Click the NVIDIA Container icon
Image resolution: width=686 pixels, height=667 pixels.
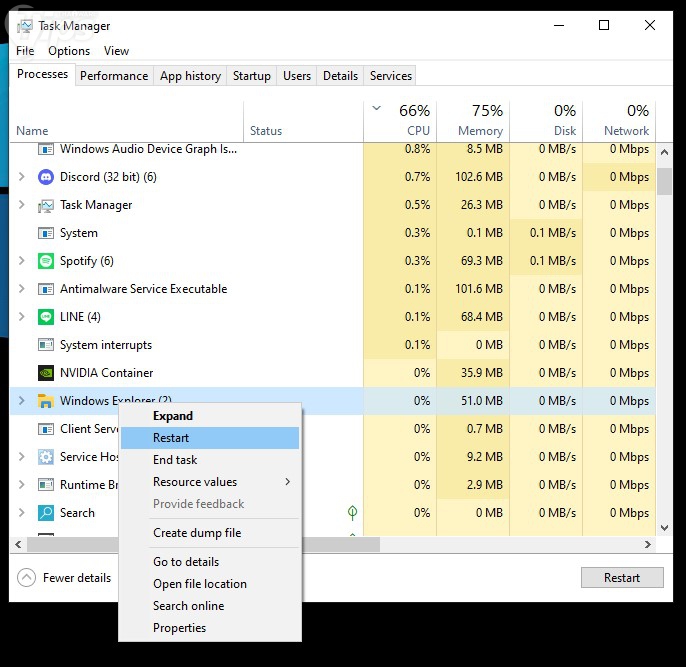(x=46, y=373)
